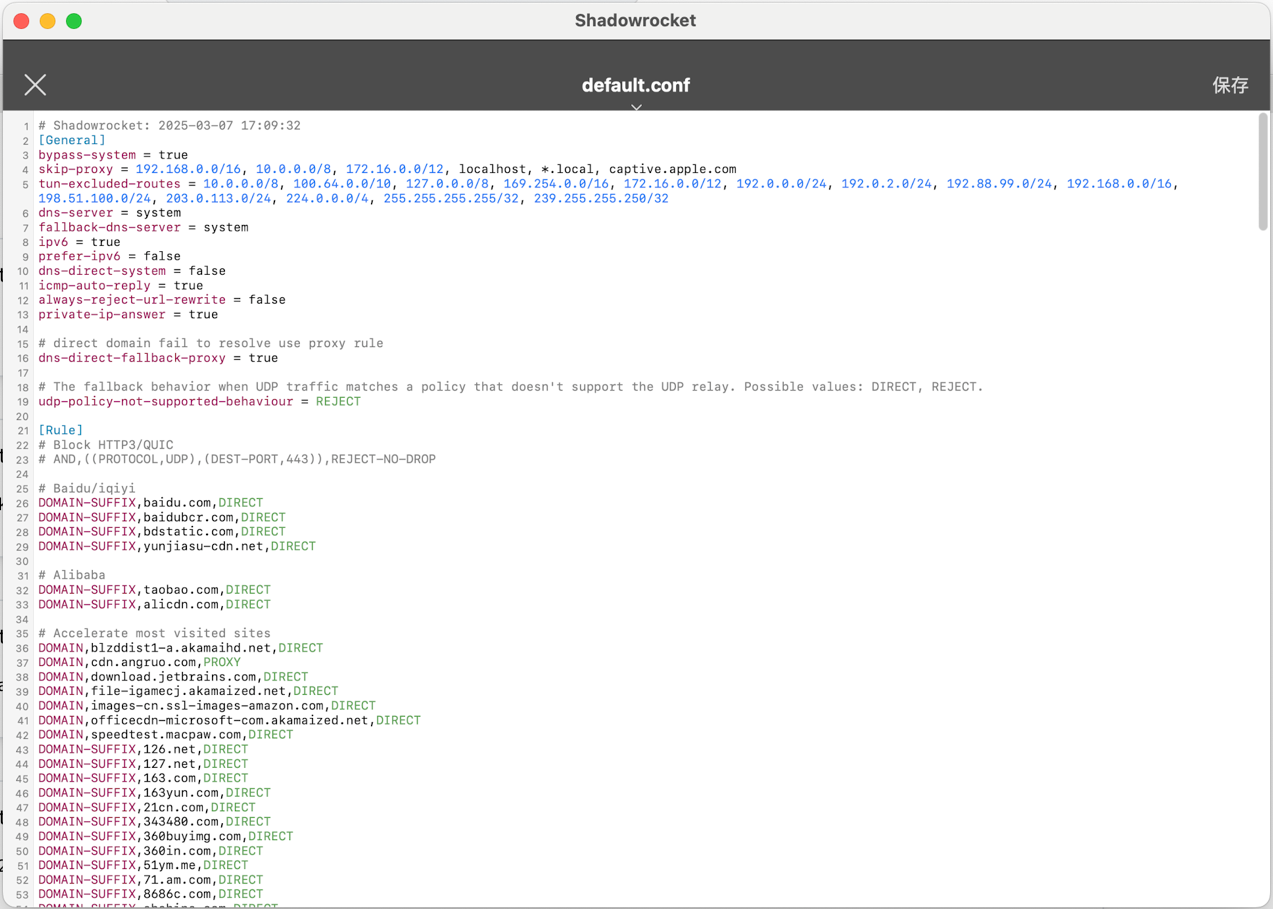The image size is (1273, 909).
Task: Click the fallback-dns-server = system line
Action: point(143,228)
